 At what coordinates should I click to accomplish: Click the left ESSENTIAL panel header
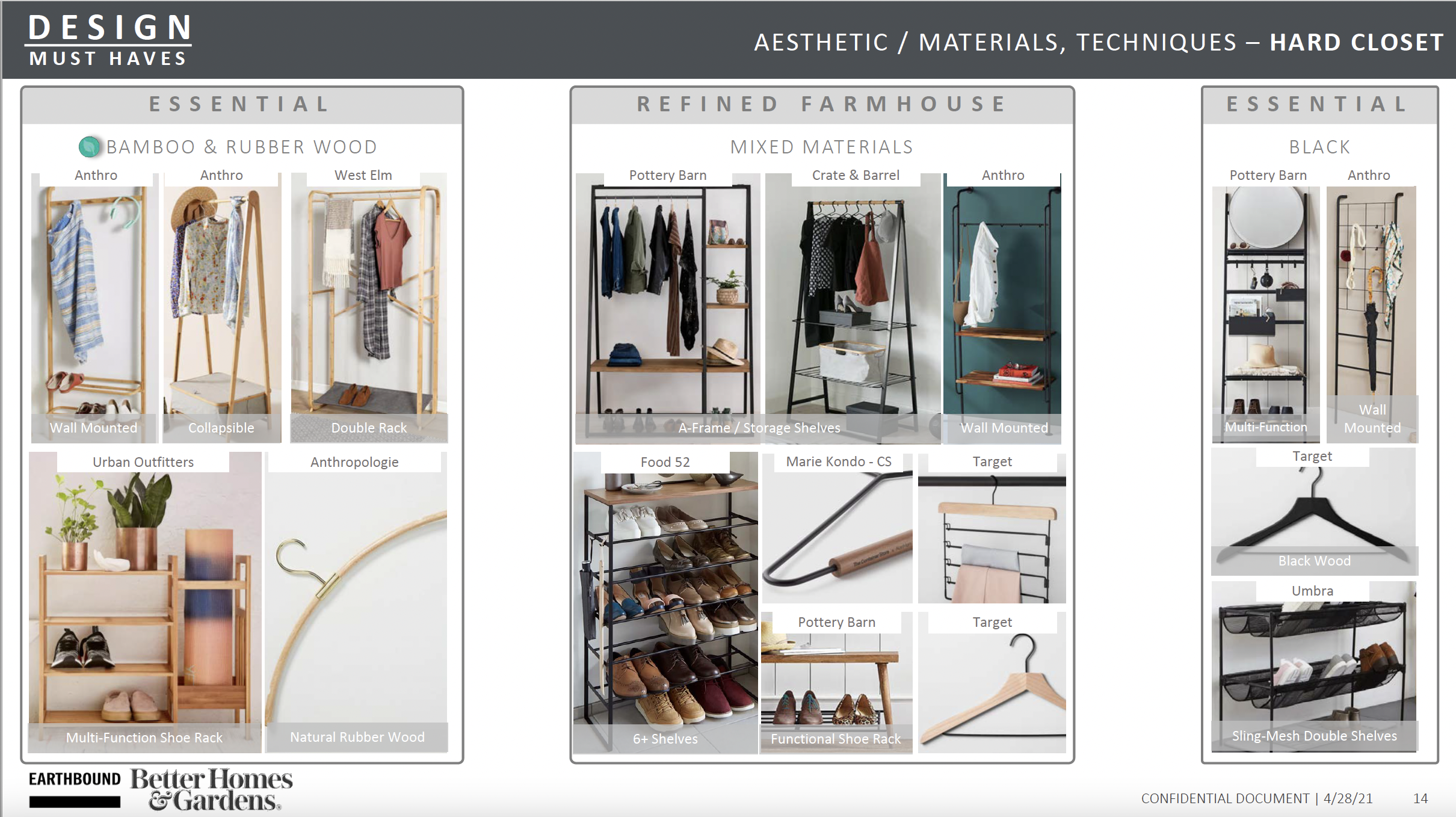point(242,105)
